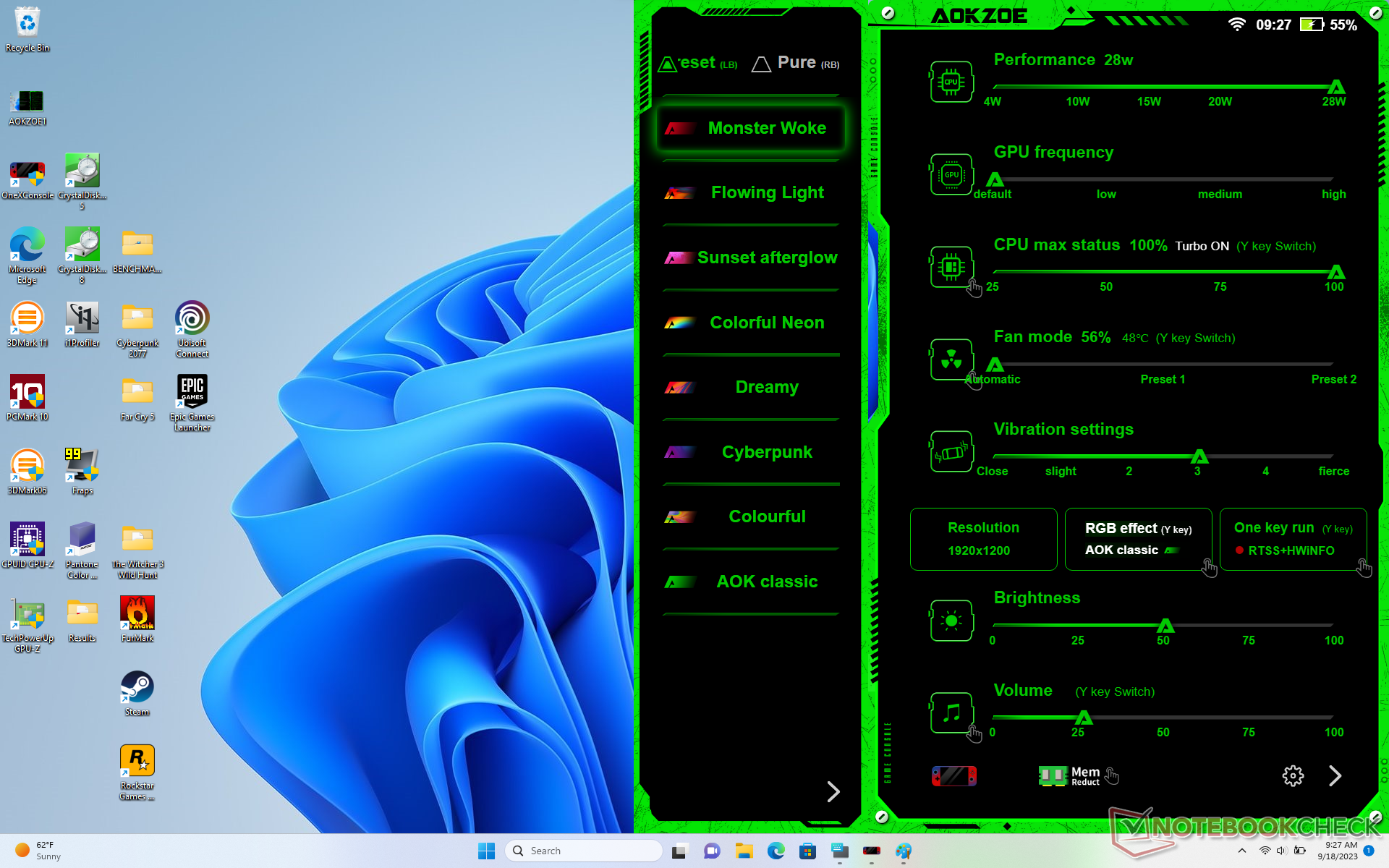Viewport: 1389px width, 868px height.
Task: Toggle CPU max status turbo icon
Action: click(951, 267)
